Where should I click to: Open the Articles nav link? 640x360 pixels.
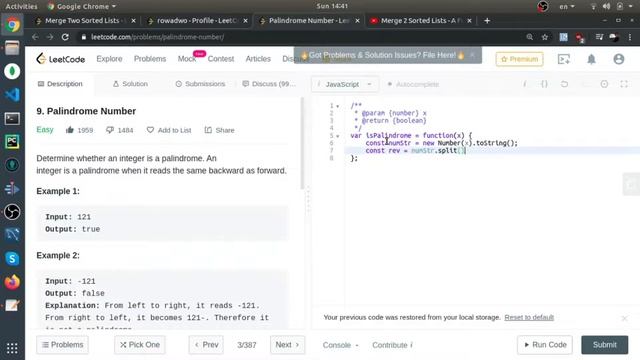click(258, 59)
